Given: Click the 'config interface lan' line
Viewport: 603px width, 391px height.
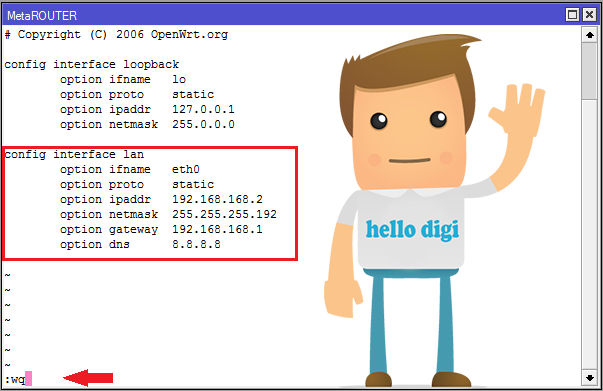Looking at the screenshot, I should pos(74,155).
